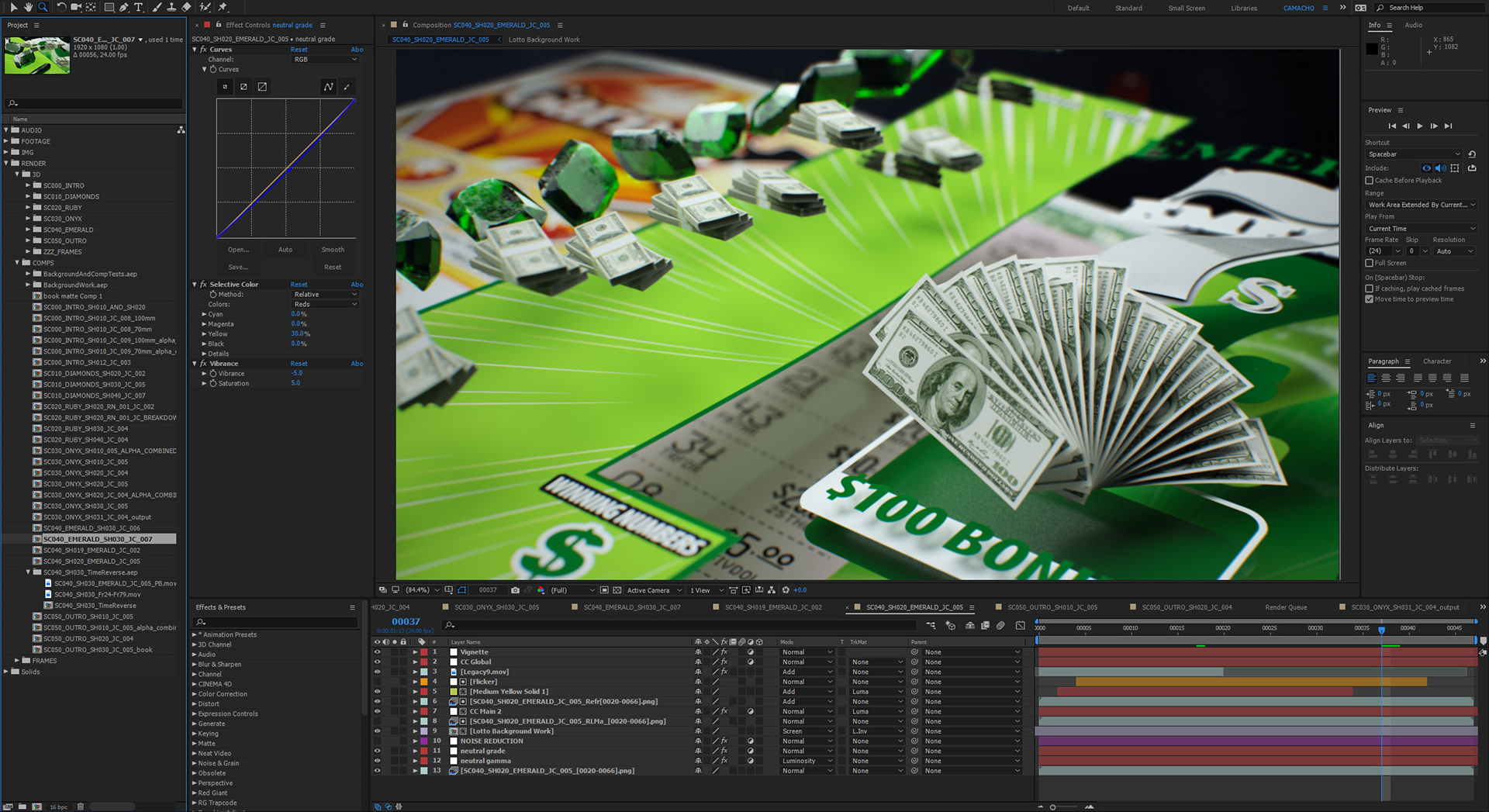Select the Pan Behind anchor point tool
This screenshot has height=812, width=1489.
[91, 7]
